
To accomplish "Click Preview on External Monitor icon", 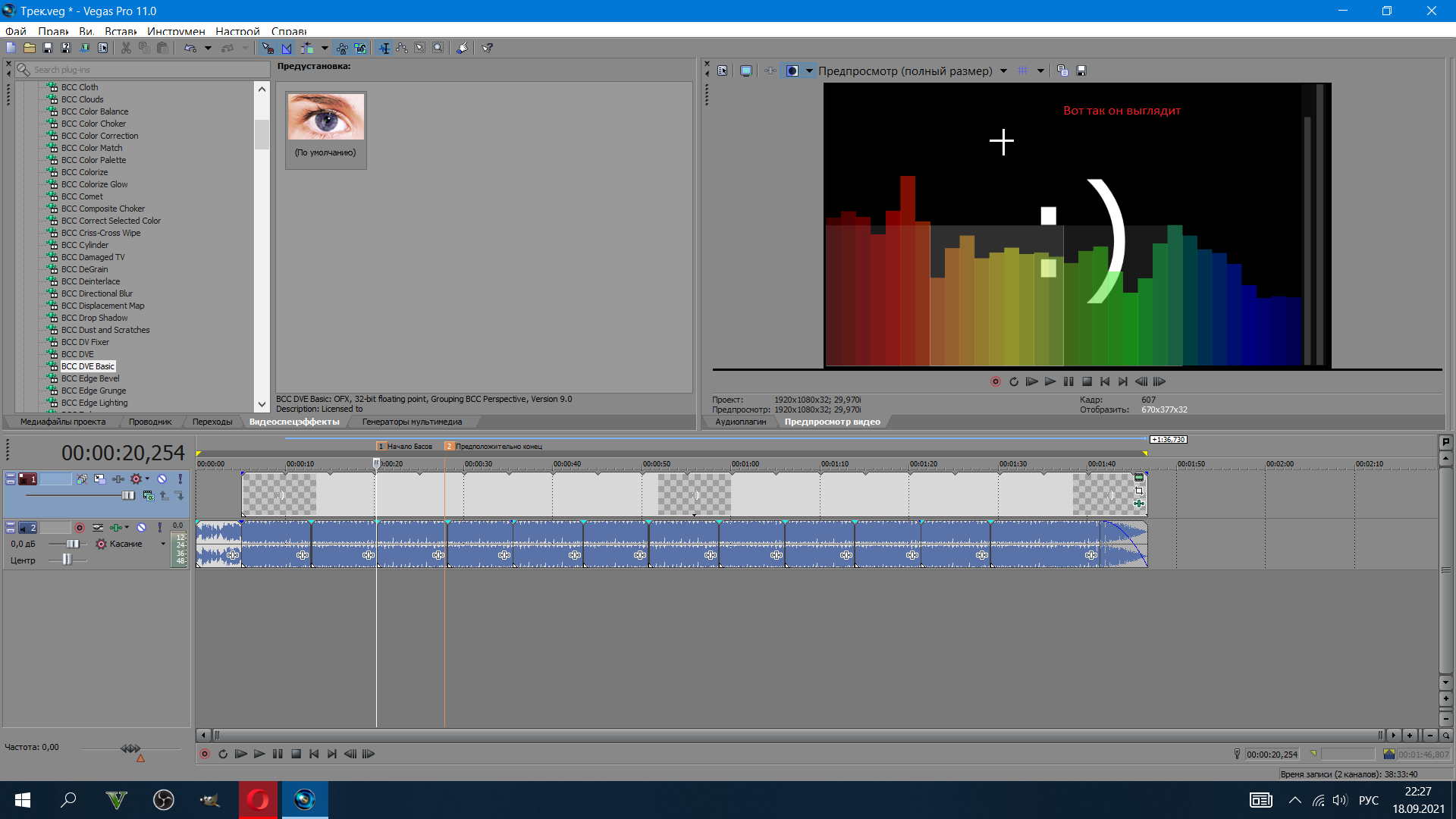I will coord(746,71).
